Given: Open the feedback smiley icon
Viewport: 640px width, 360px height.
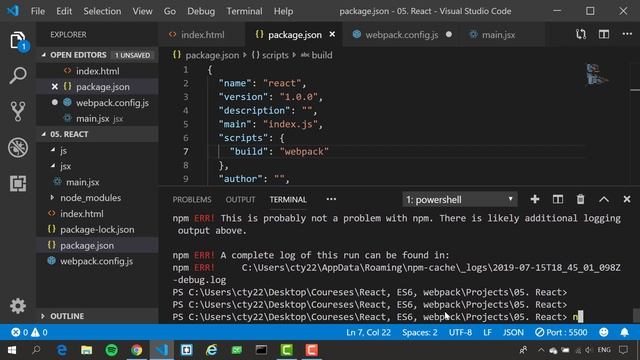Looking at the screenshot, I should click(x=603, y=332).
